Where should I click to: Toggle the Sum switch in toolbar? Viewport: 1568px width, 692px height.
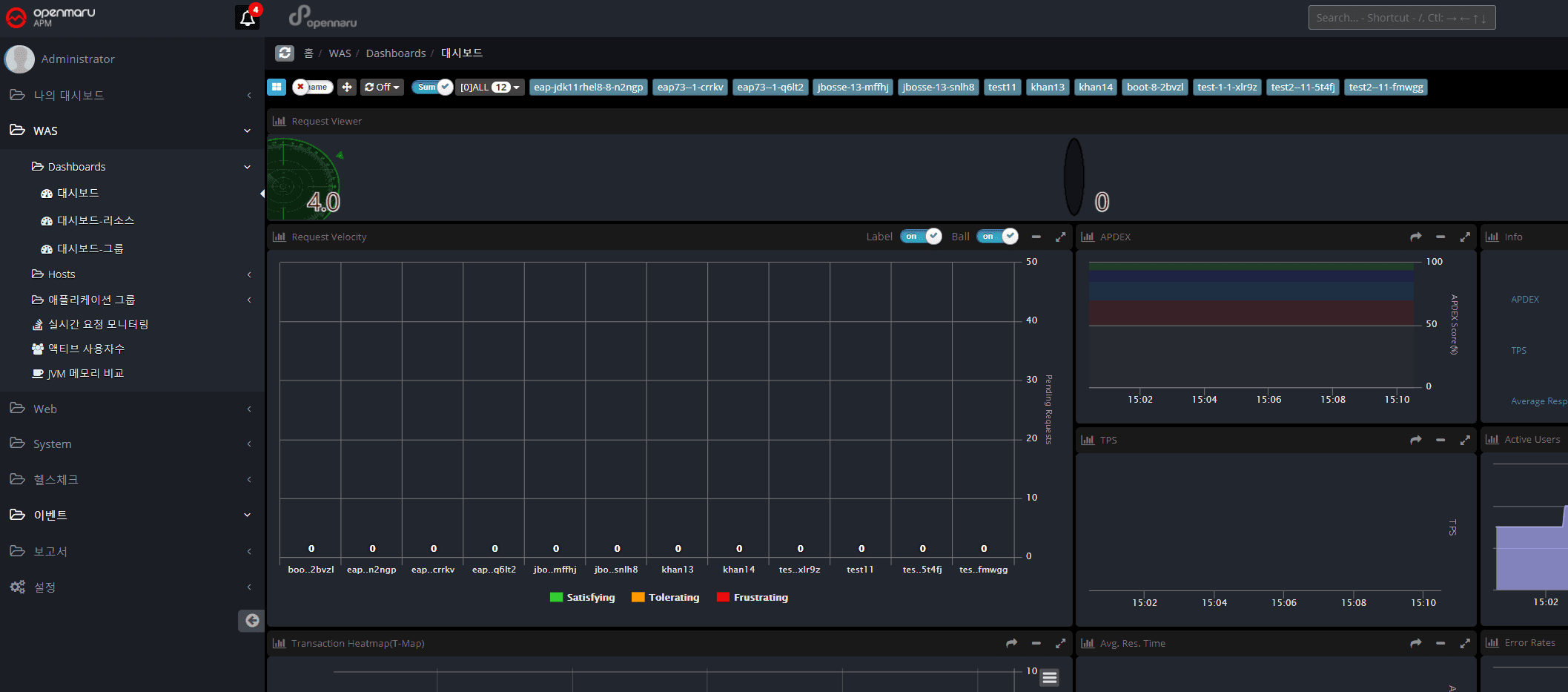point(432,88)
